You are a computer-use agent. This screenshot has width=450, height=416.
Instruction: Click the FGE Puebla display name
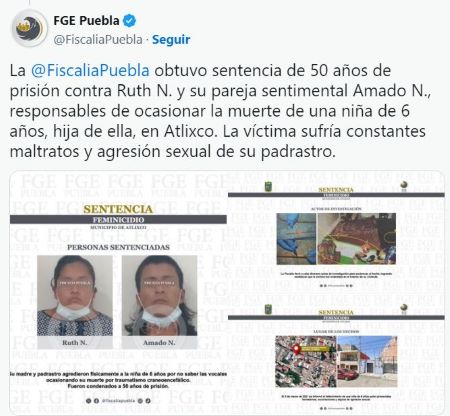point(86,21)
